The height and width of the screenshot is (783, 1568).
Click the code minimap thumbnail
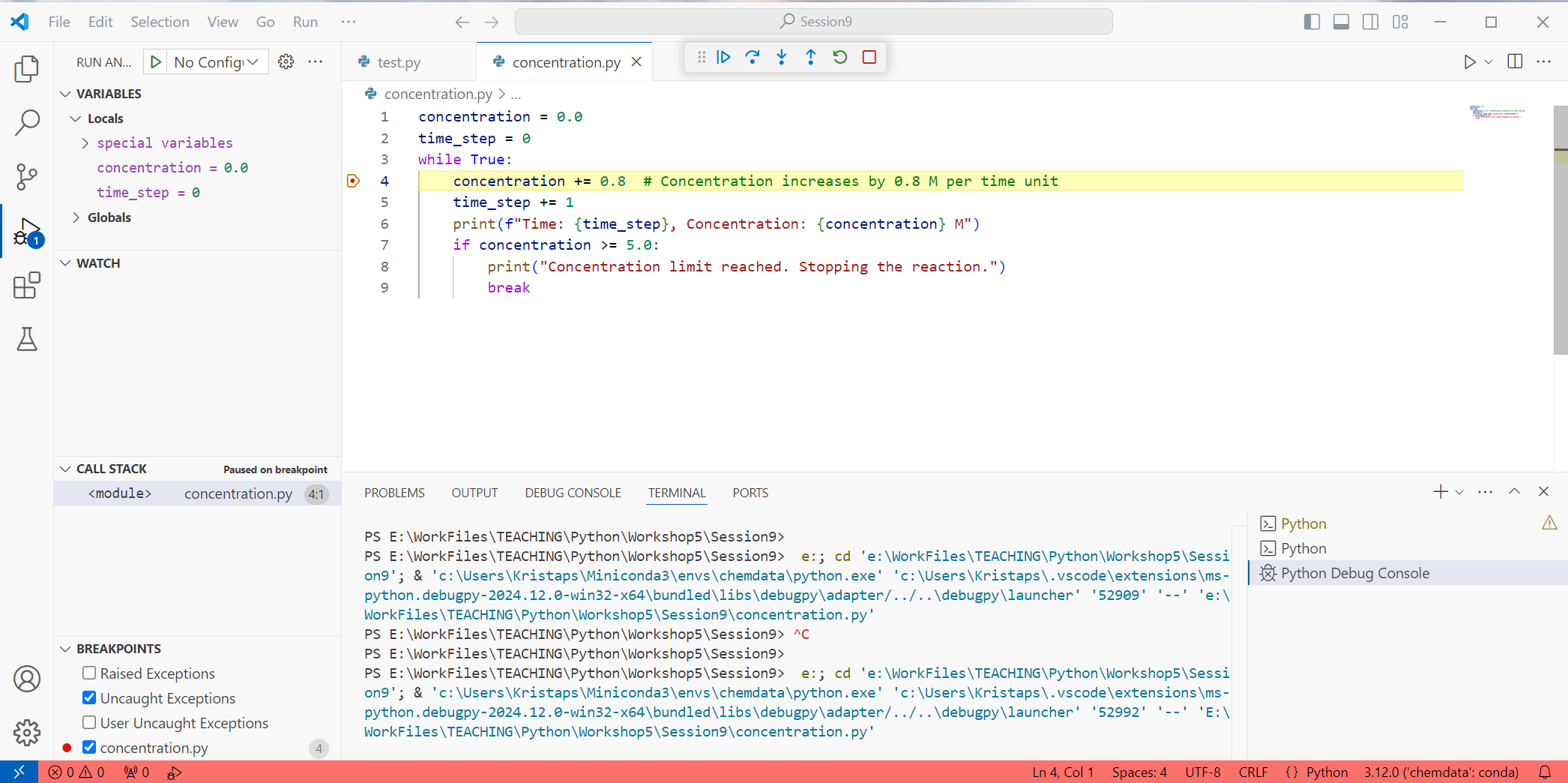click(1497, 112)
